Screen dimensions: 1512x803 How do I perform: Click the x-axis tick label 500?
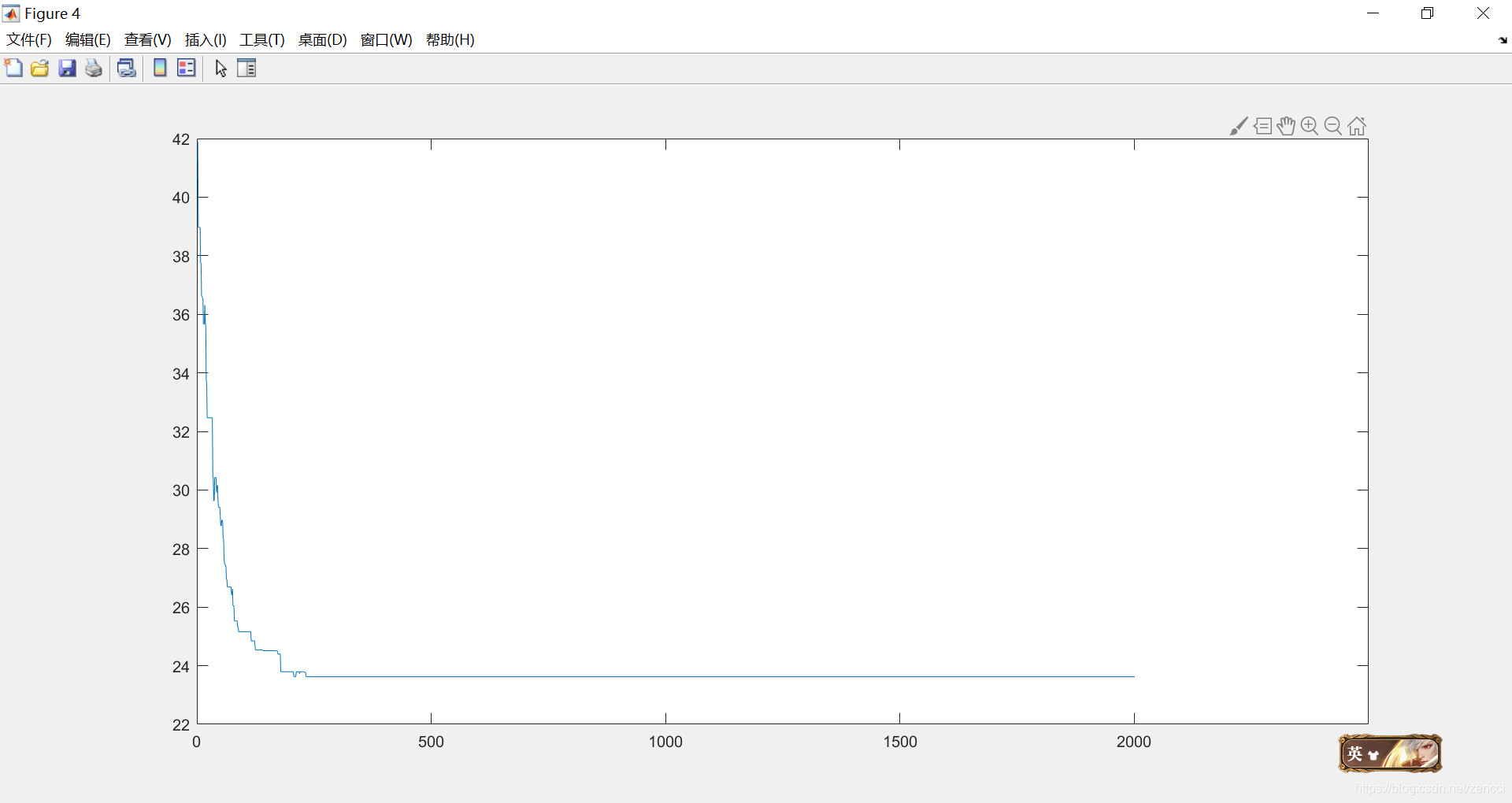[431, 742]
